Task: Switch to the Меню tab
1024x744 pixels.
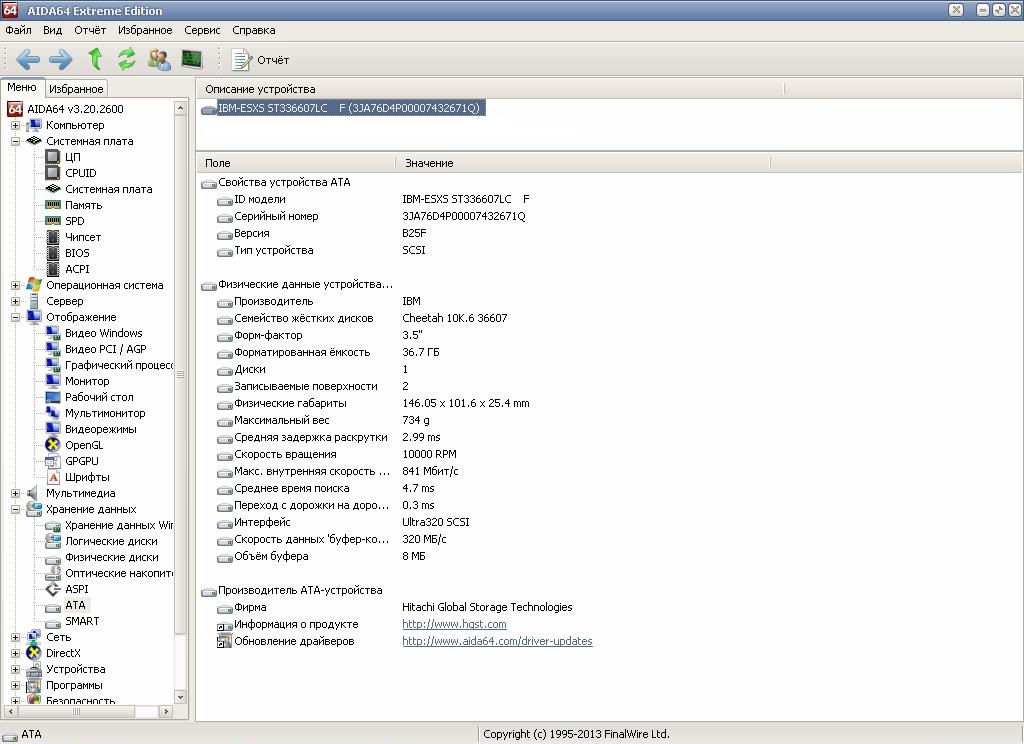Action: [22, 87]
